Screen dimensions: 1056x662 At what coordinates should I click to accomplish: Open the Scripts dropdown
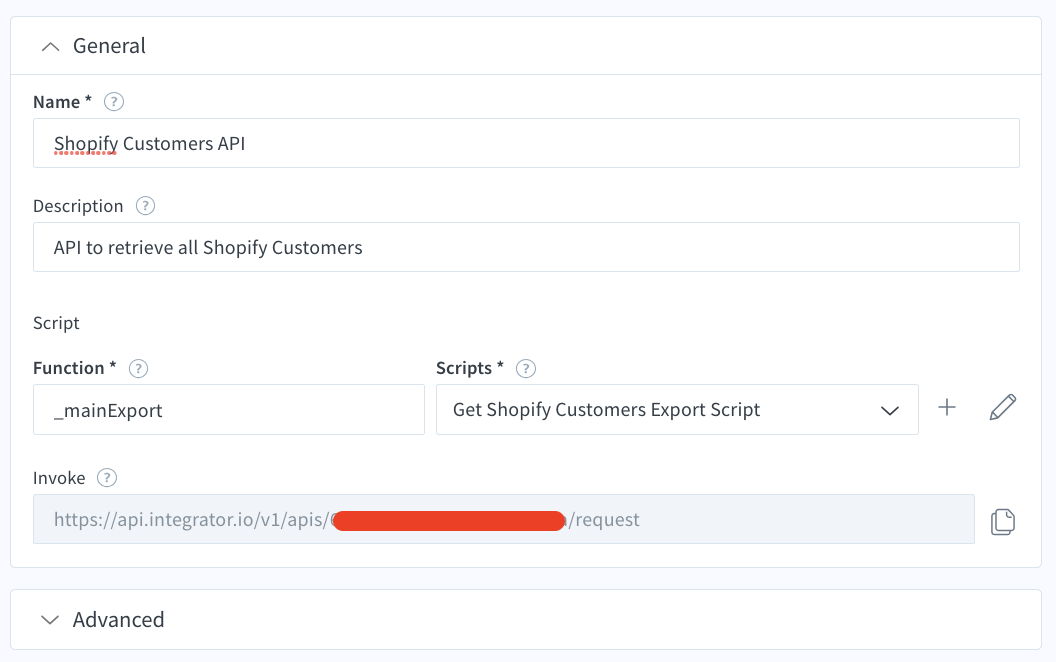890,409
